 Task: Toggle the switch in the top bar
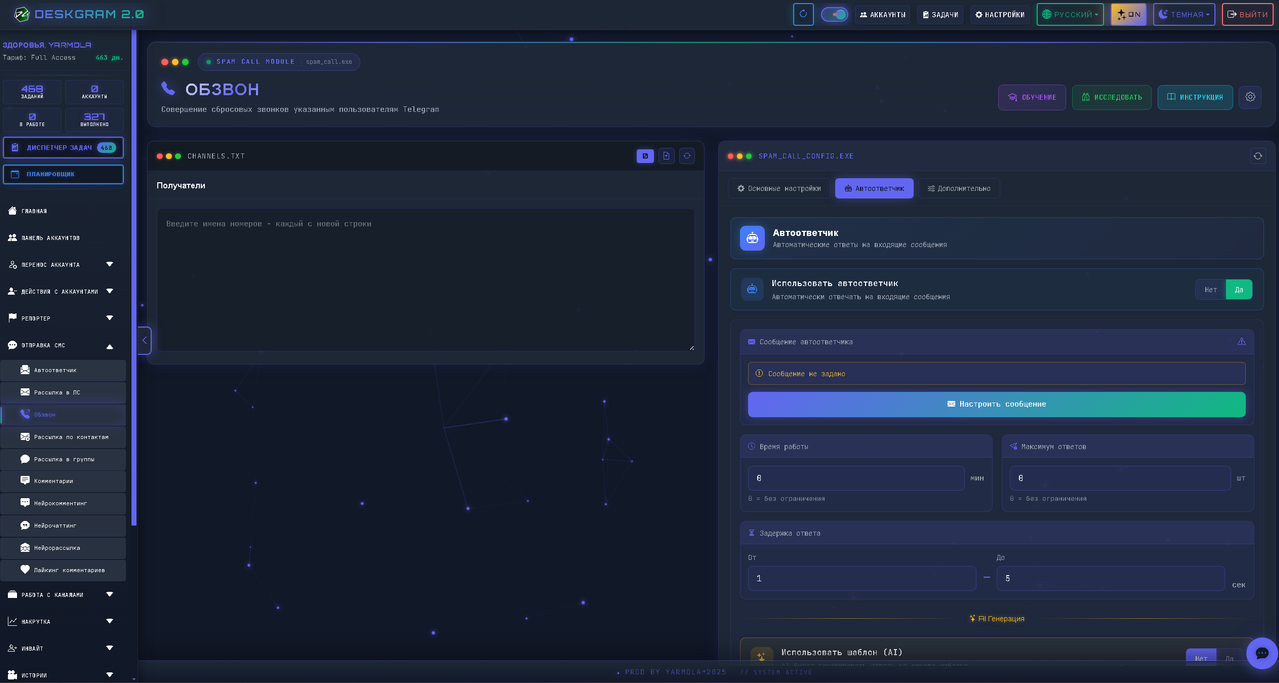pyautogui.click(x=834, y=14)
